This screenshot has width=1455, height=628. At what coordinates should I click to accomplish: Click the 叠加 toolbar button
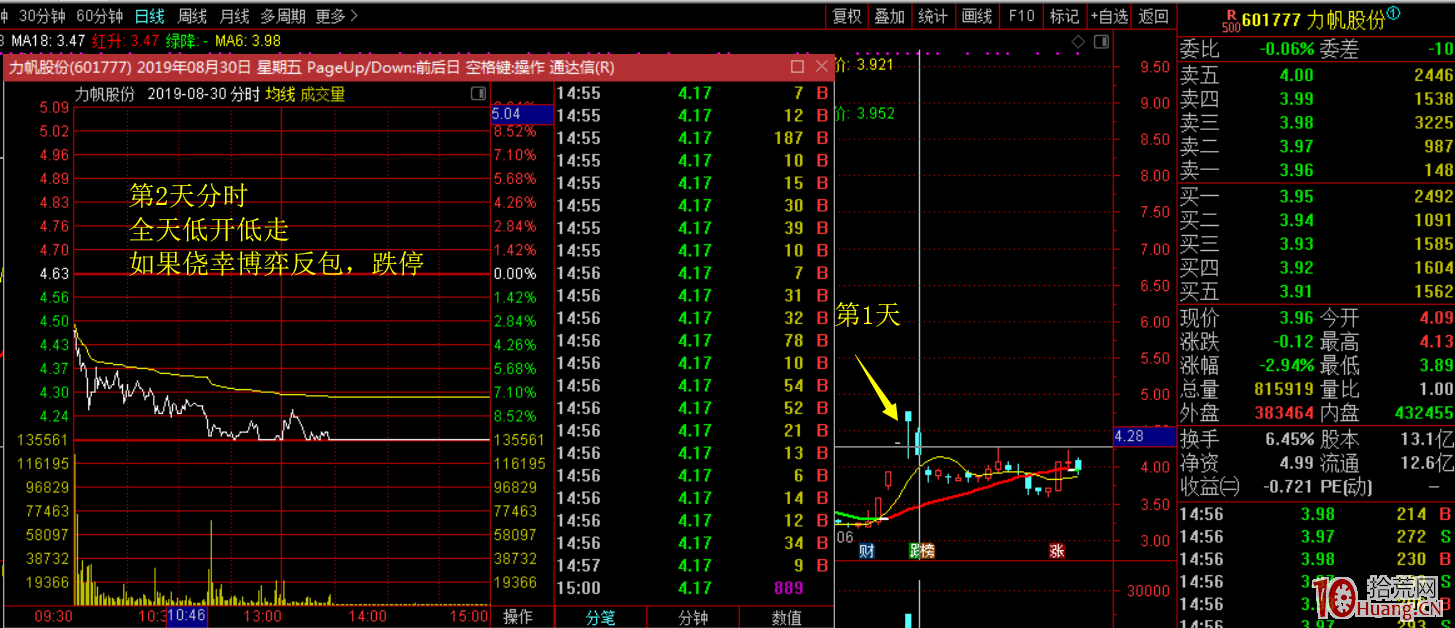pos(890,16)
